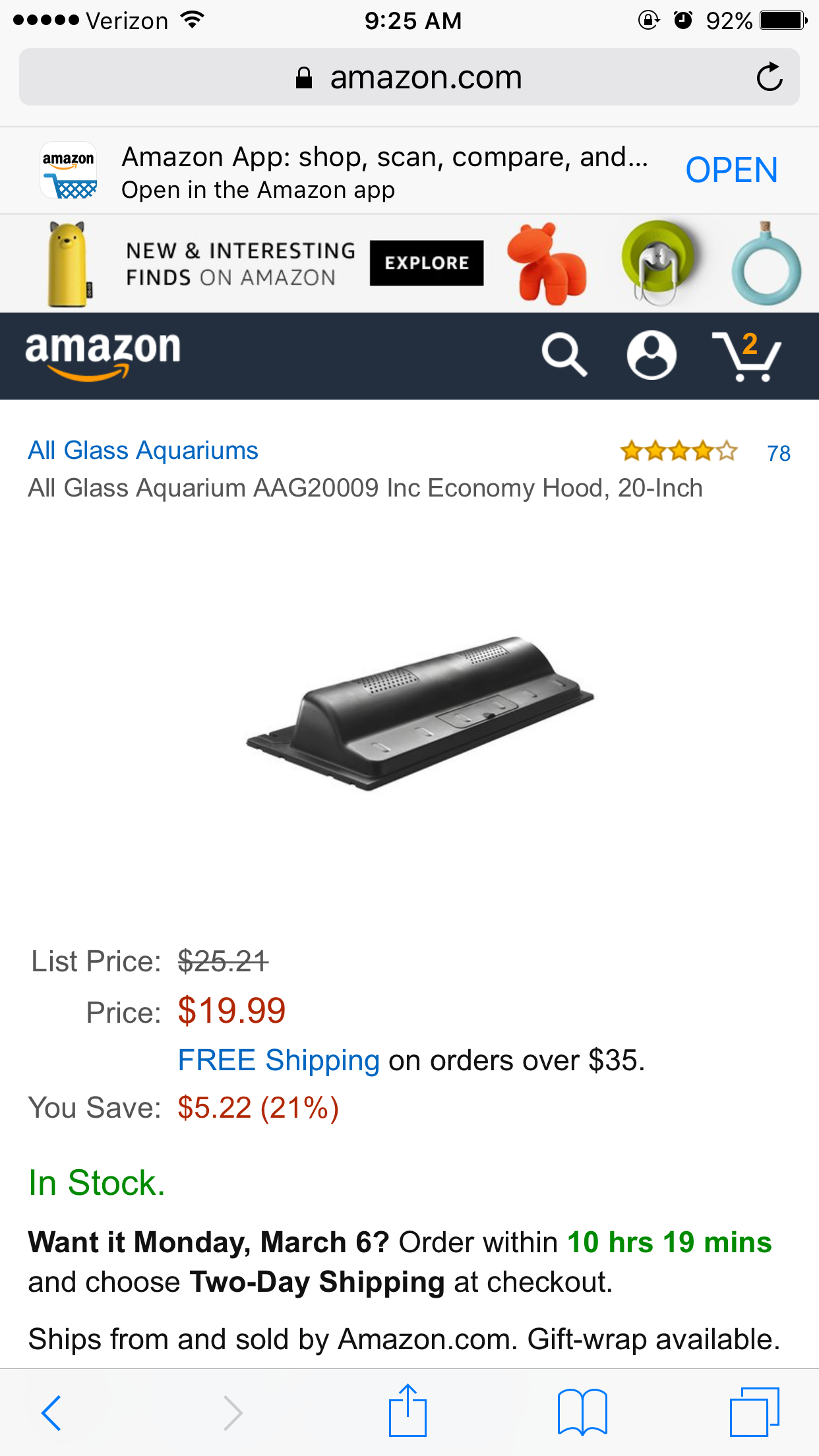Show Safari bookmarks
This screenshot has height=1456, width=819.
point(582,1412)
